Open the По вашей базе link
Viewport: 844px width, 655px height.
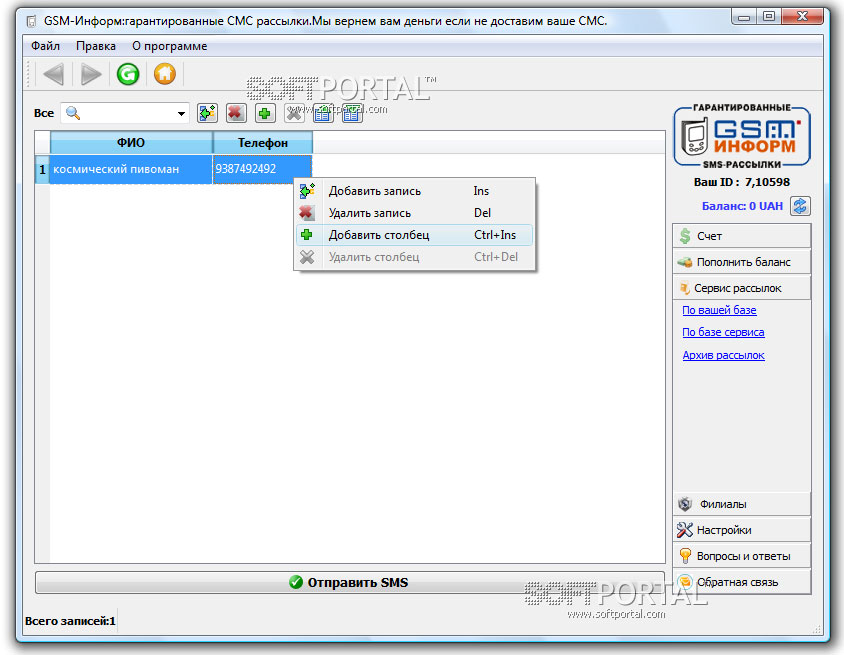[x=719, y=310]
